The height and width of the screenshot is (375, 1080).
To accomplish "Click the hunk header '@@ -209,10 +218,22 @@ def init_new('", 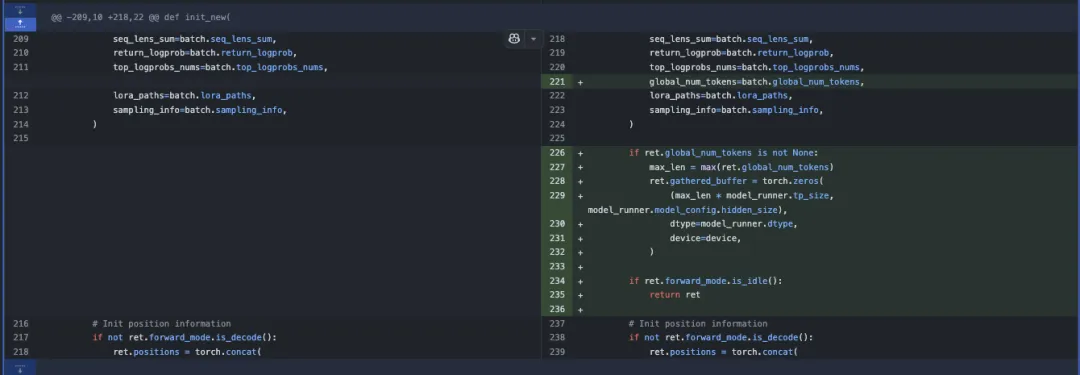I will pyautogui.click(x=141, y=17).
